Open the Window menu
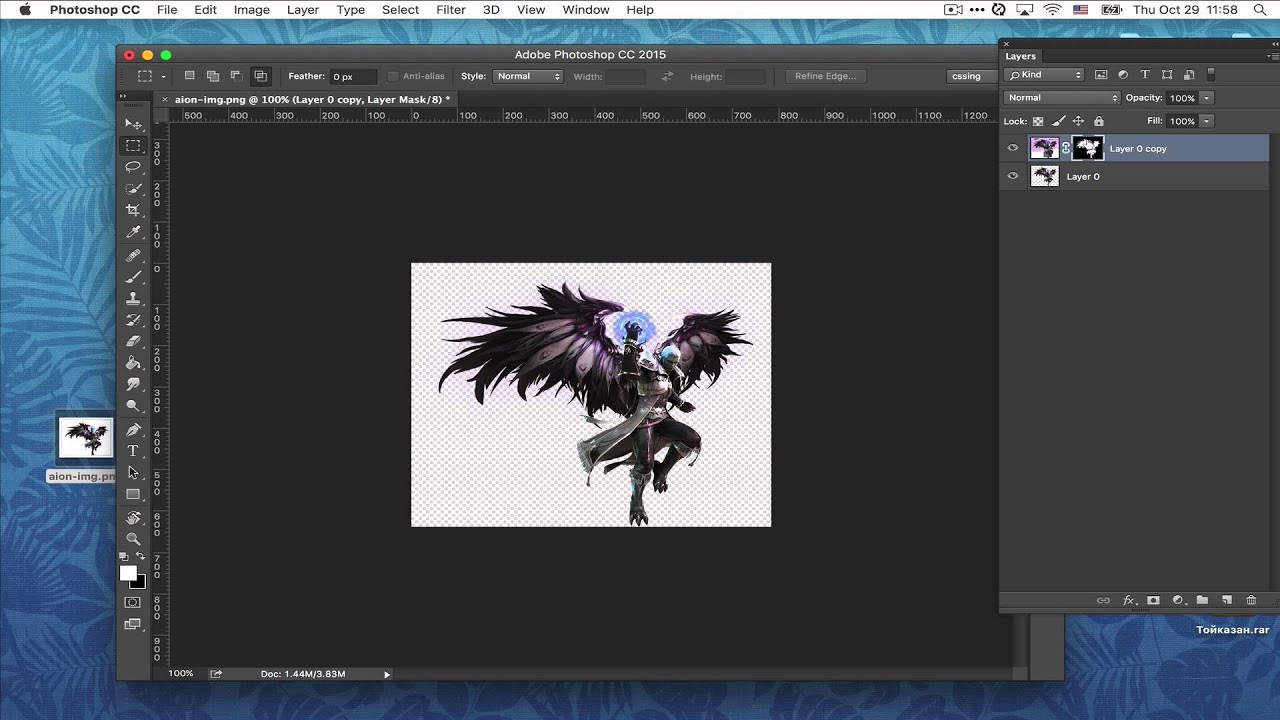The image size is (1280, 720). pos(586,10)
